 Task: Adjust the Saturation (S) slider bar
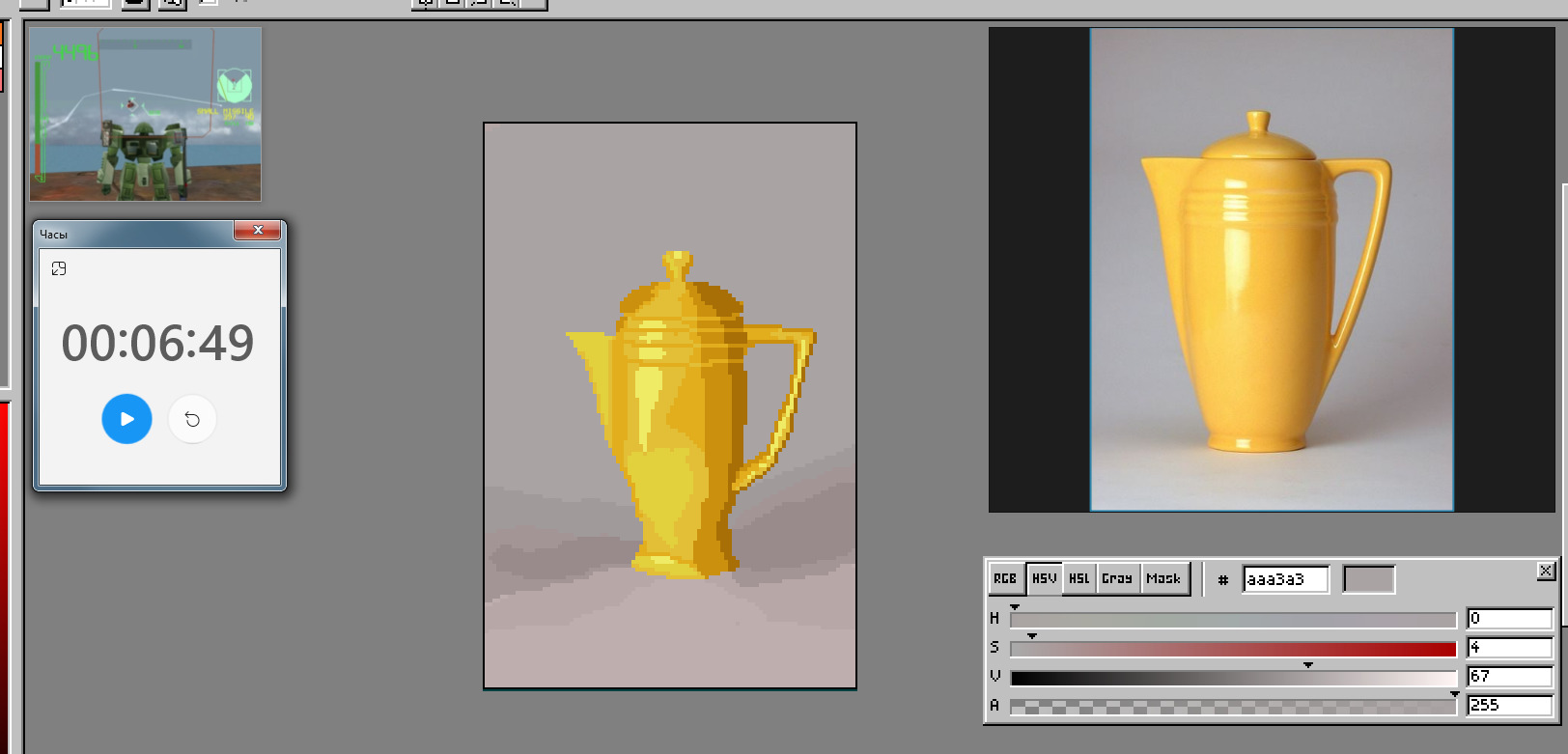click(x=1233, y=648)
